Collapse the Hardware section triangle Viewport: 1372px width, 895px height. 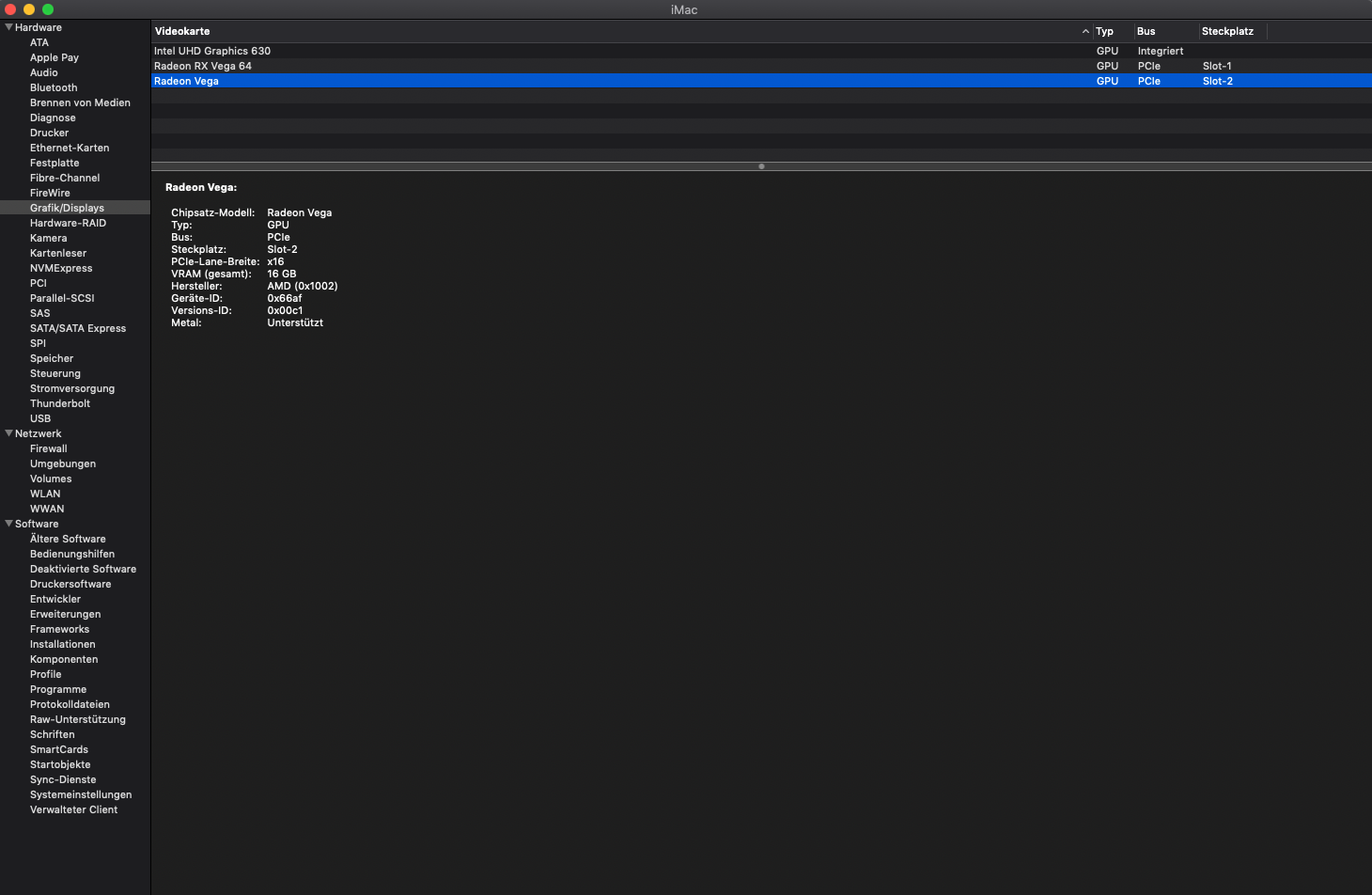(x=8, y=27)
